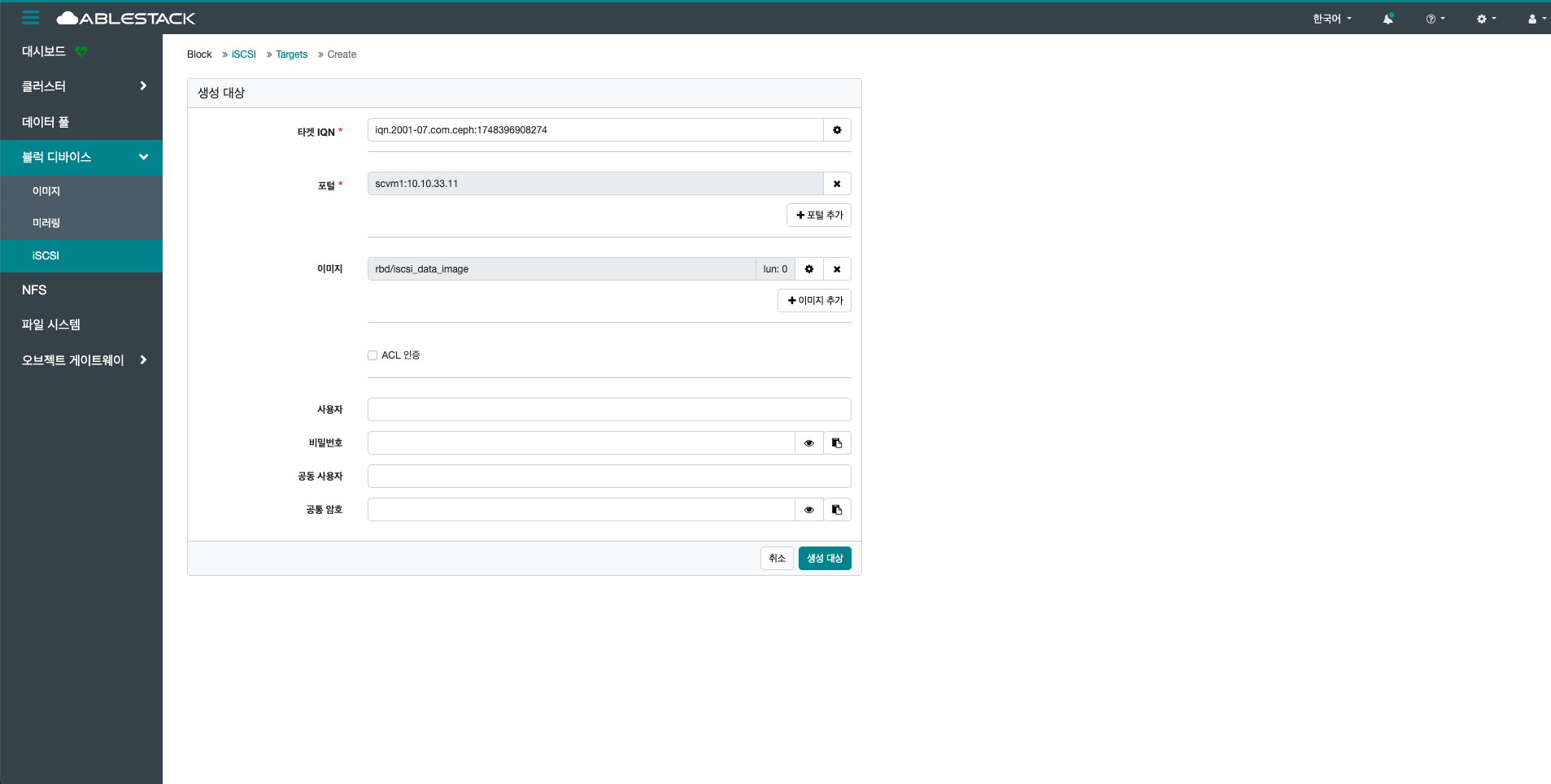Image resolution: width=1551 pixels, height=784 pixels.
Task: Show the 공통 암호 with eye icon
Action: coord(809,510)
